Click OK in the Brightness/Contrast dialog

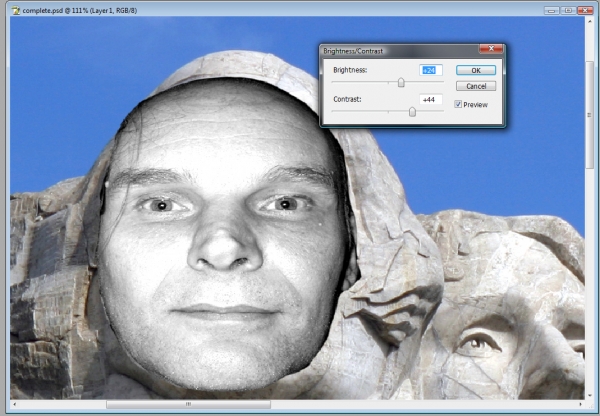coord(476,70)
